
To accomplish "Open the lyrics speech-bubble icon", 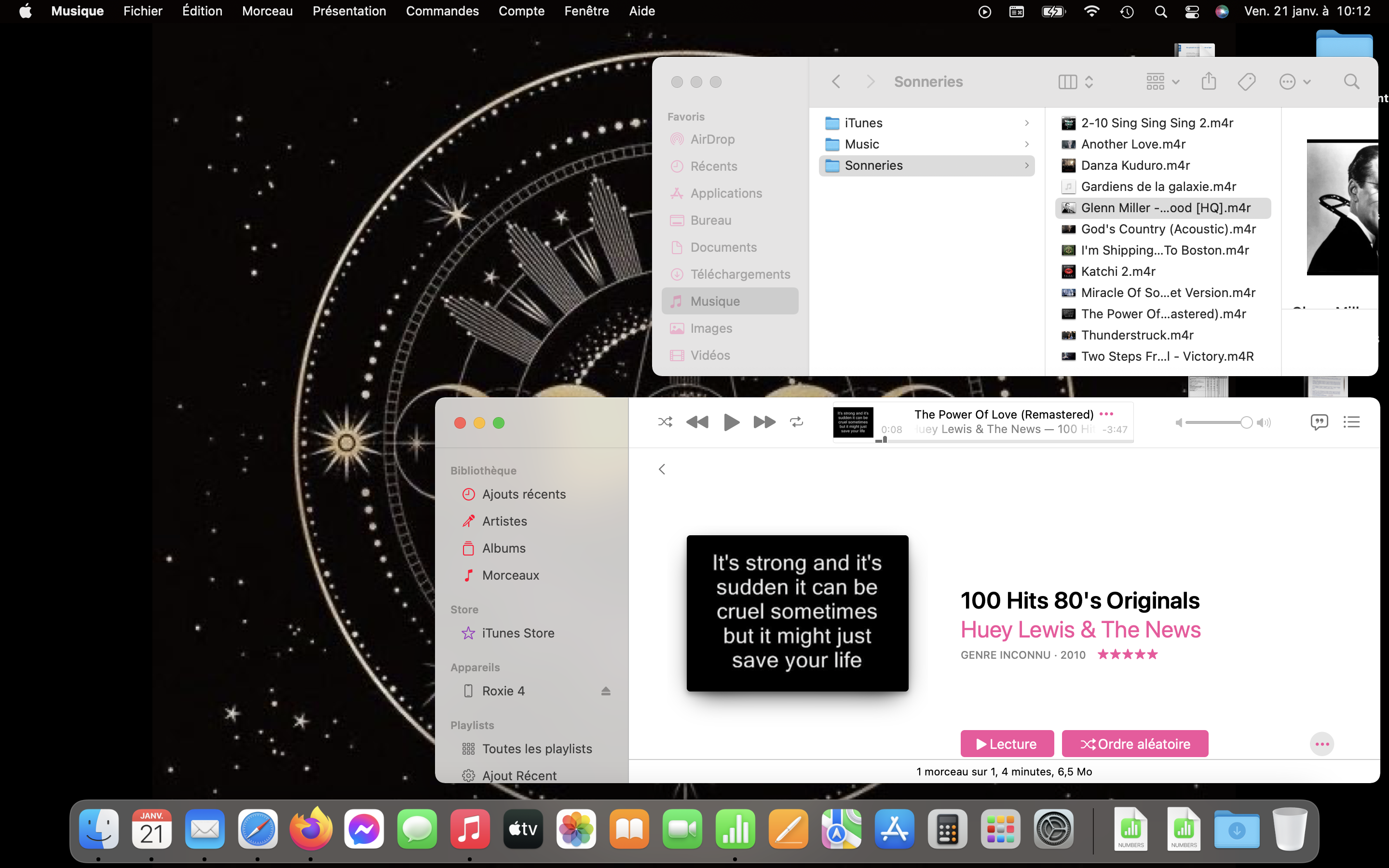I will tap(1319, 422).
